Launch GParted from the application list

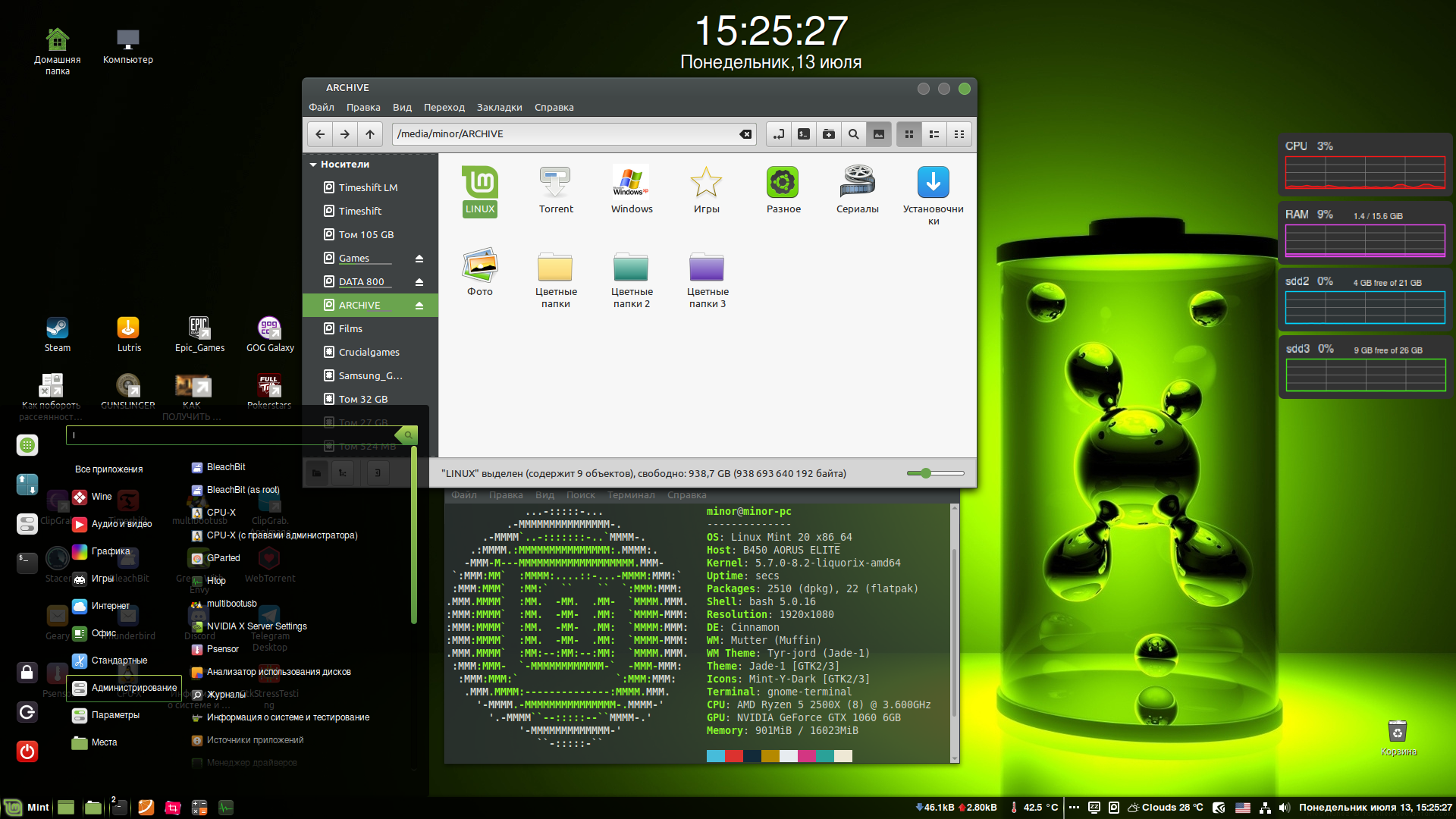[x=223, y=558]
